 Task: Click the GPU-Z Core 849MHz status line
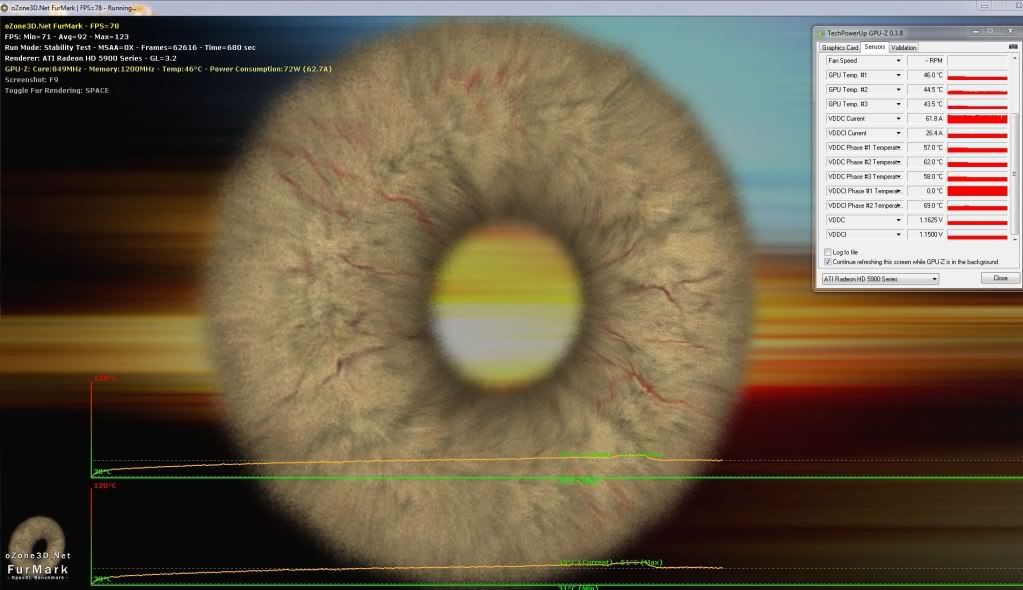(168, 69)
